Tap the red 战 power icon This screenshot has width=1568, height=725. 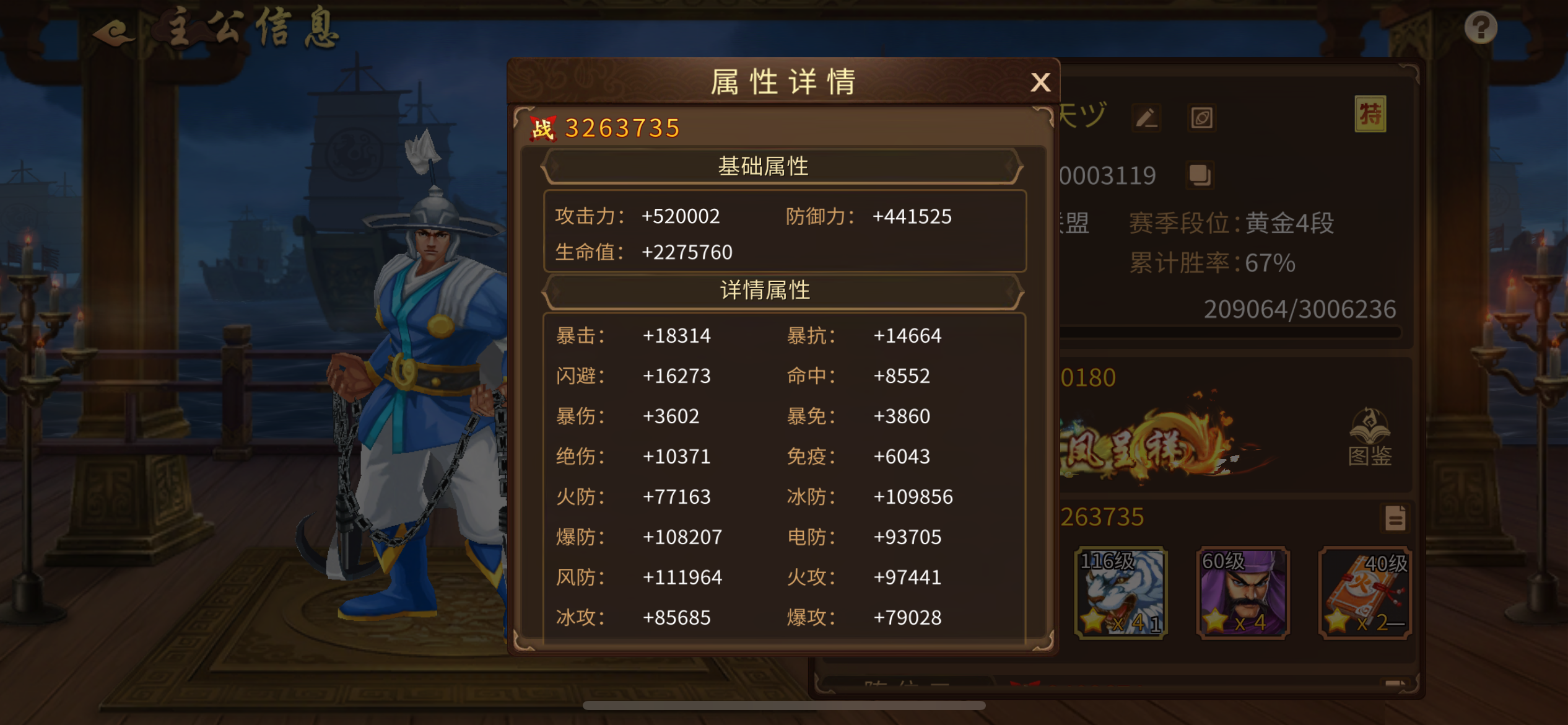tap(543, 128)
